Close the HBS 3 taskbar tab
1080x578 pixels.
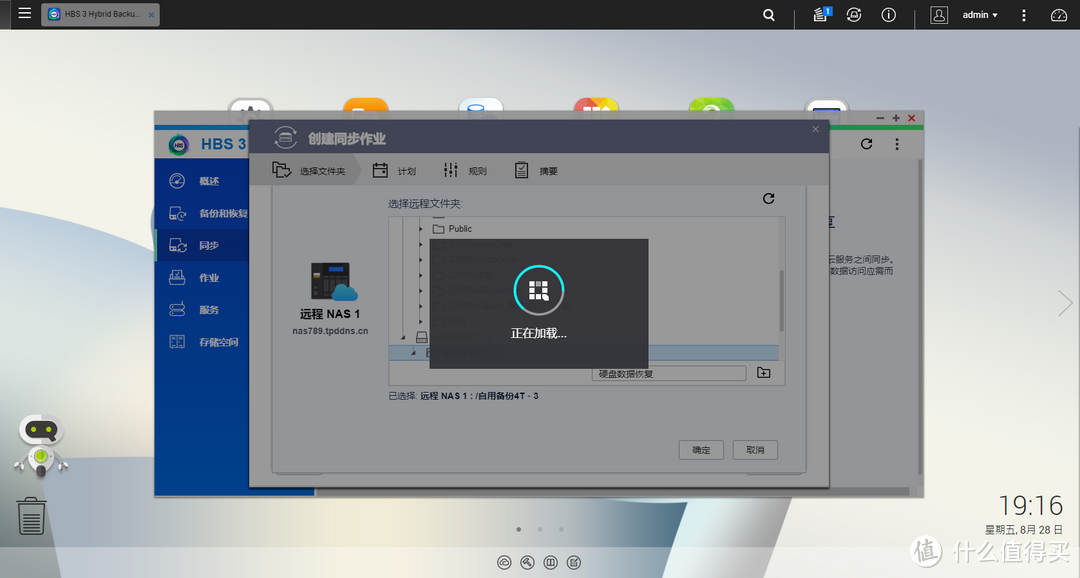pyautogui.click(x=152, y=15)
